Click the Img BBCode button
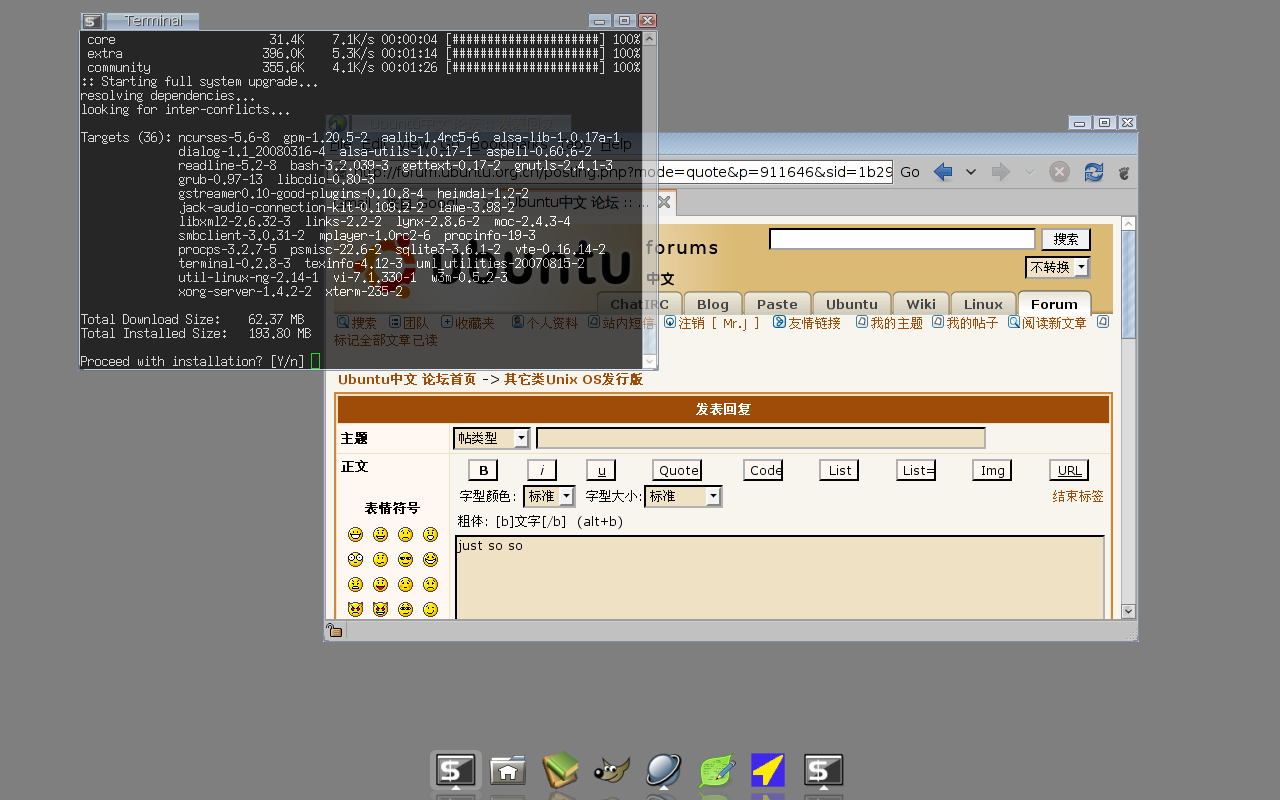 click(x=992, y=470)
